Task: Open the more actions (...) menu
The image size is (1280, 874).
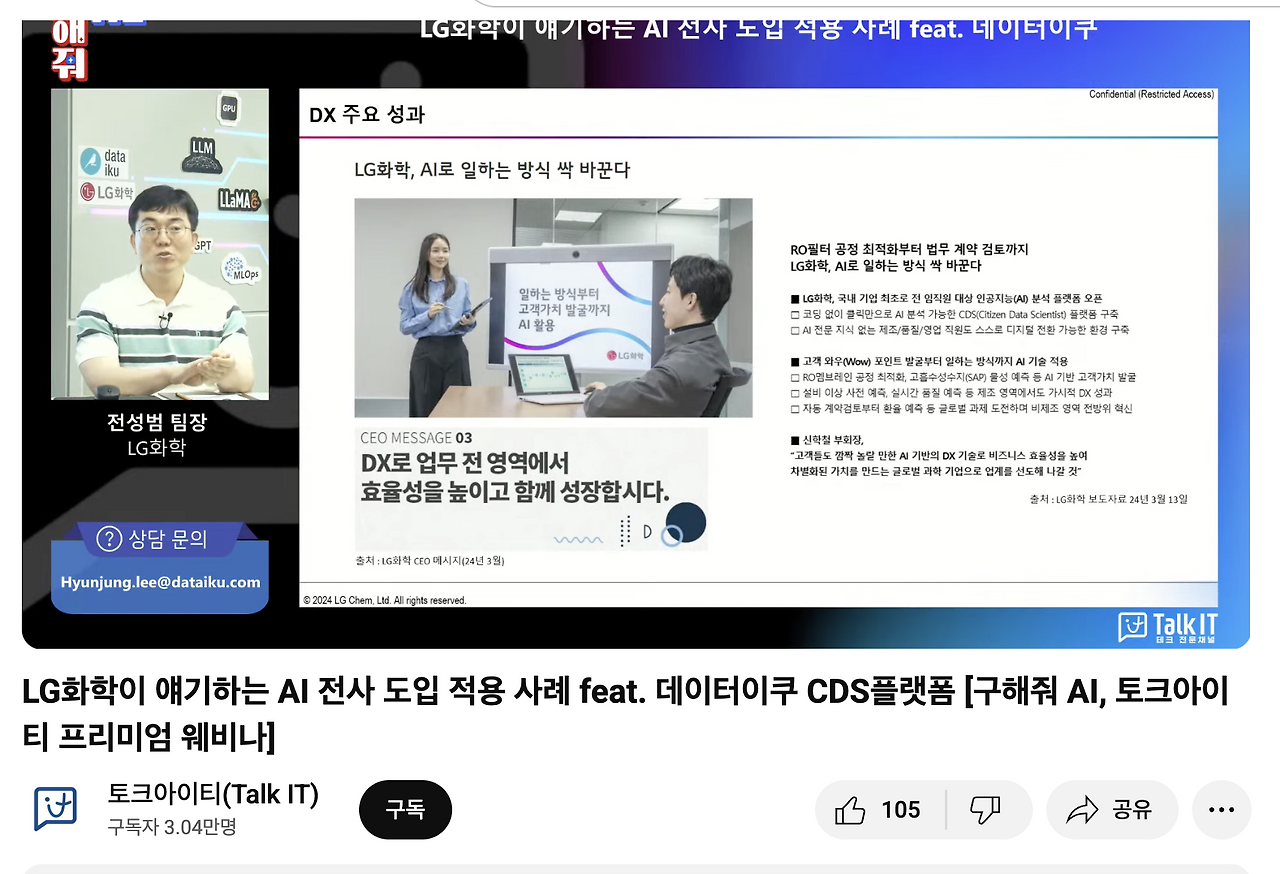Action: click(x=1221, y=810)
